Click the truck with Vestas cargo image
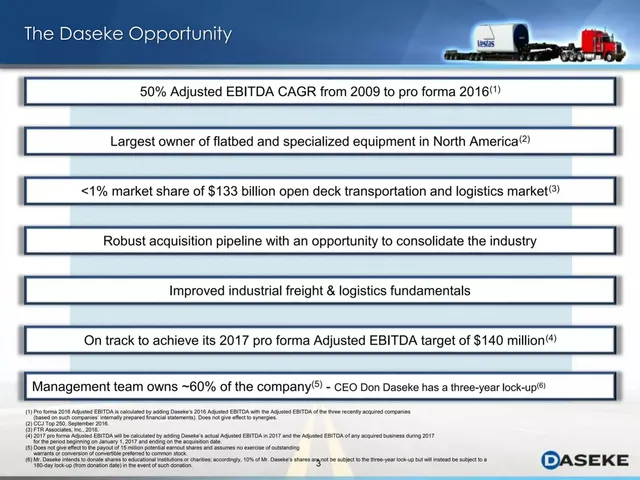 (x=535, y=43)
